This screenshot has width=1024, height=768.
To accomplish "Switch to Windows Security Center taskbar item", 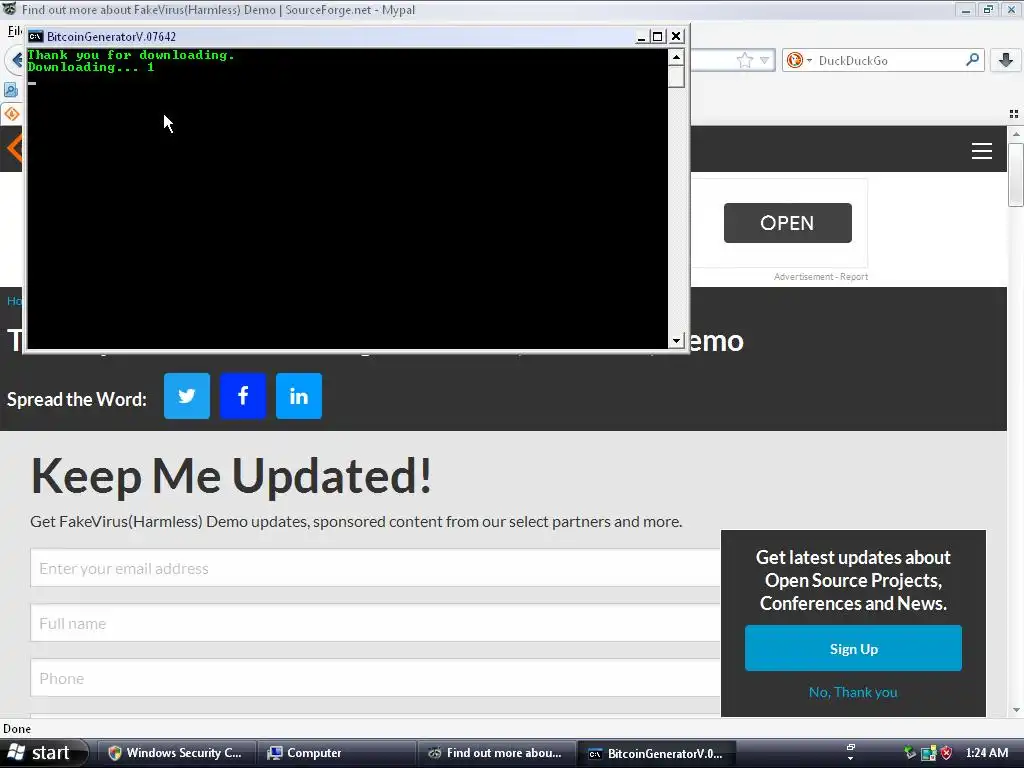I will click(x=175, y=753).
